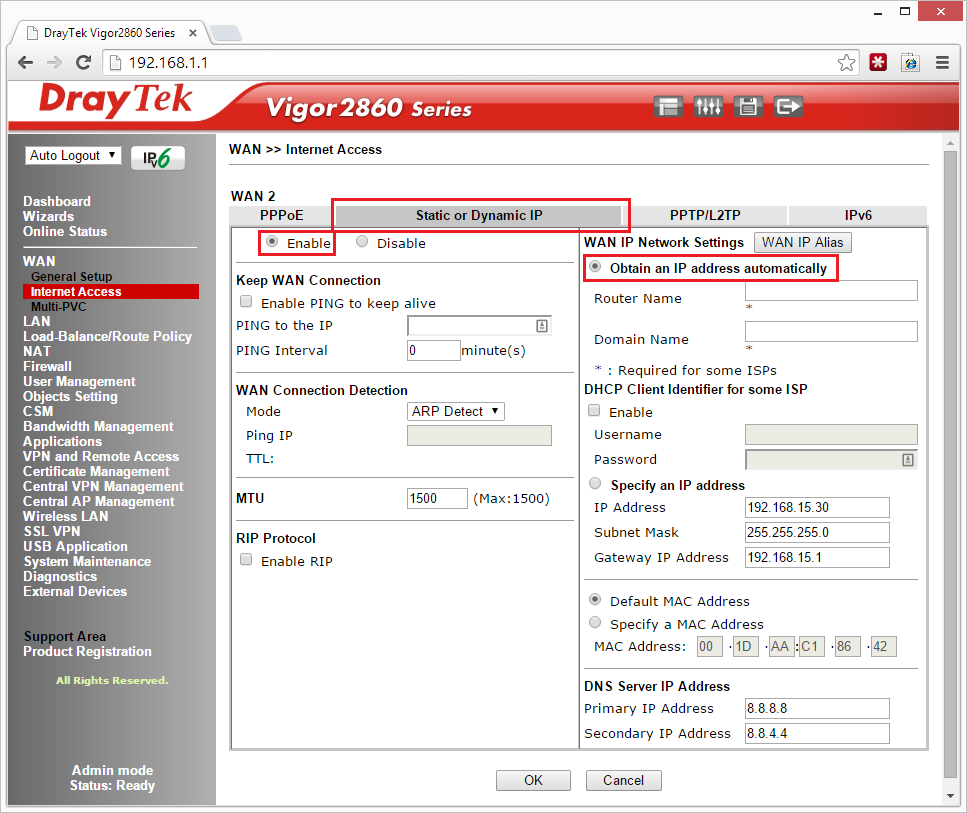Switch to Static or Dynamic IP tab
The image size is (967, 813).
(x=479, y=215)
